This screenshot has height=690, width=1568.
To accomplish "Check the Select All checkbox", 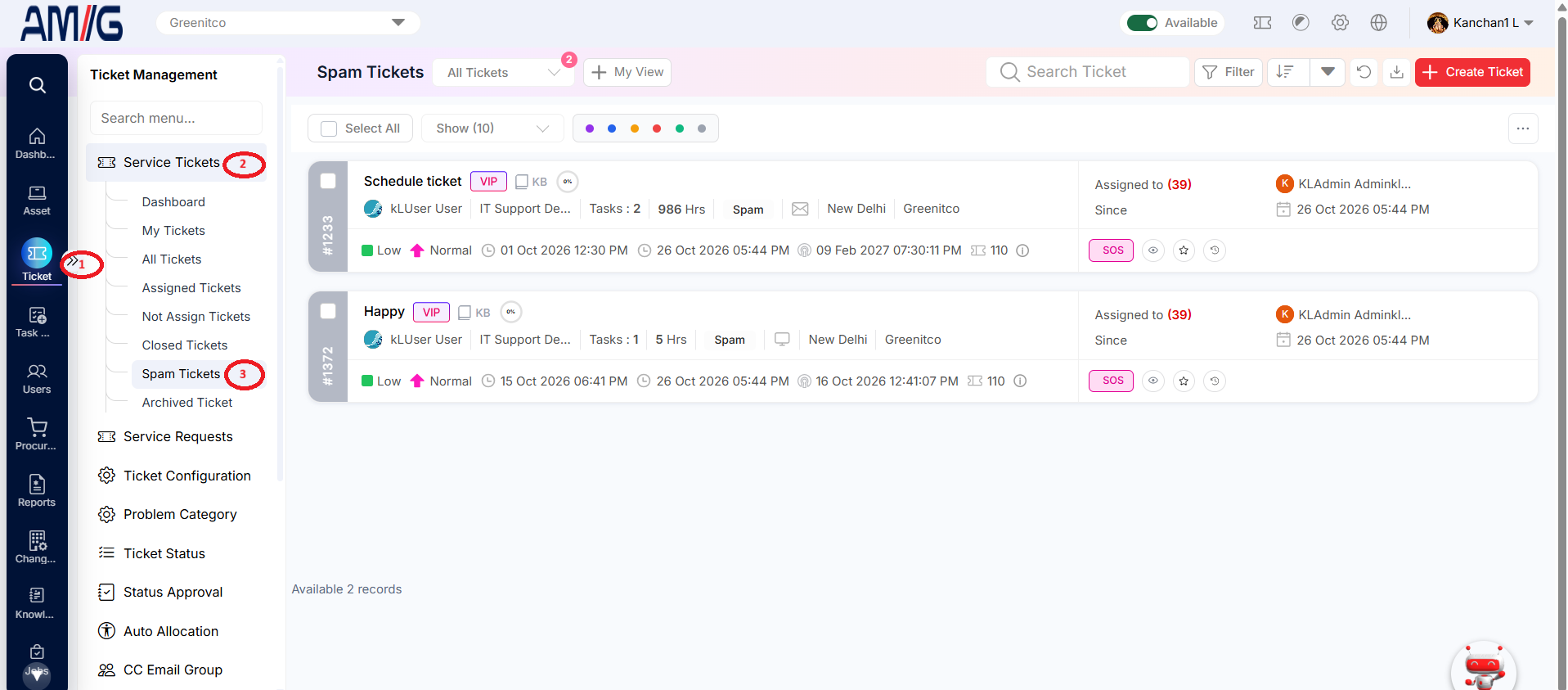I will (x=329, y=129).
